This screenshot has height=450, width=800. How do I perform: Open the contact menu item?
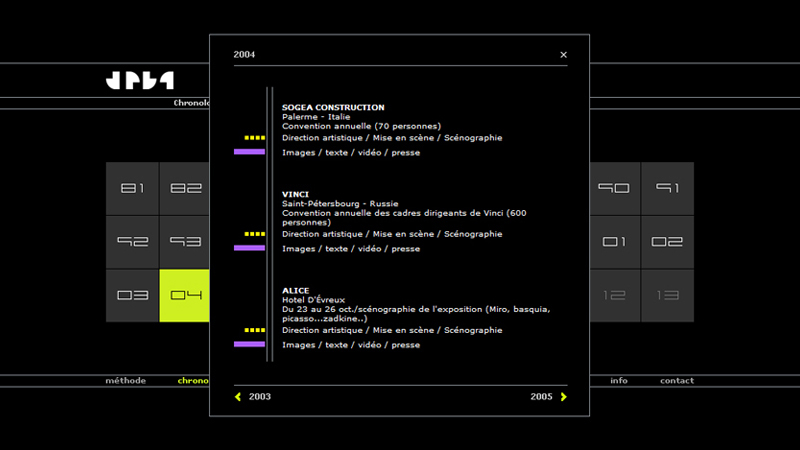676,381
